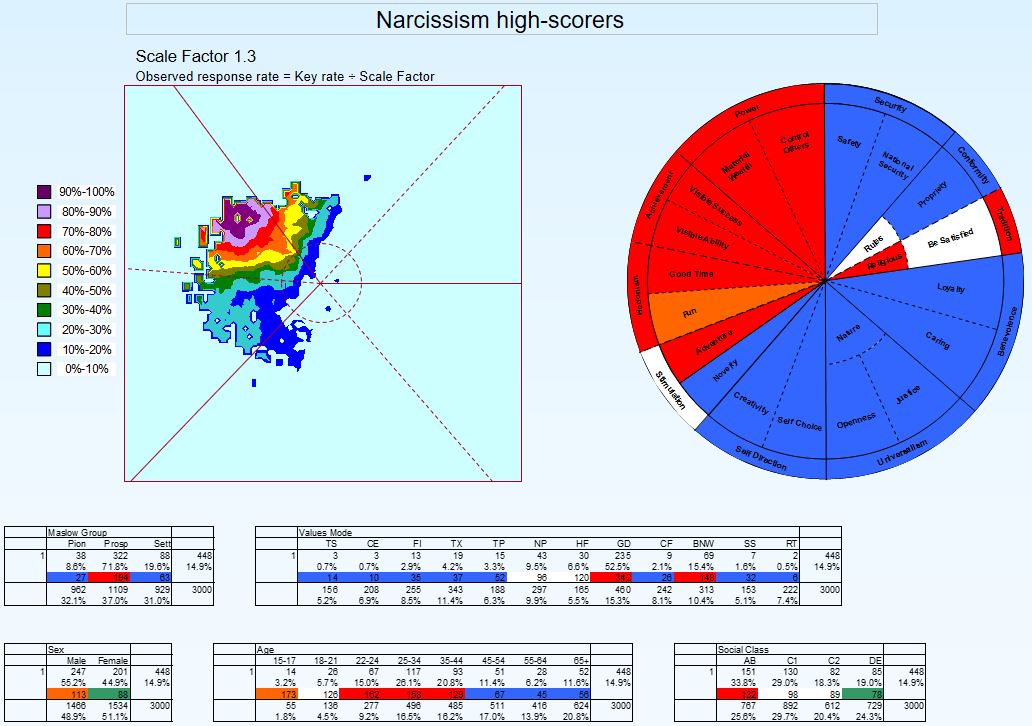Select the Loyalty segment on the values wheel
This screenshot has width=1032, height=726.
point(950,290)
